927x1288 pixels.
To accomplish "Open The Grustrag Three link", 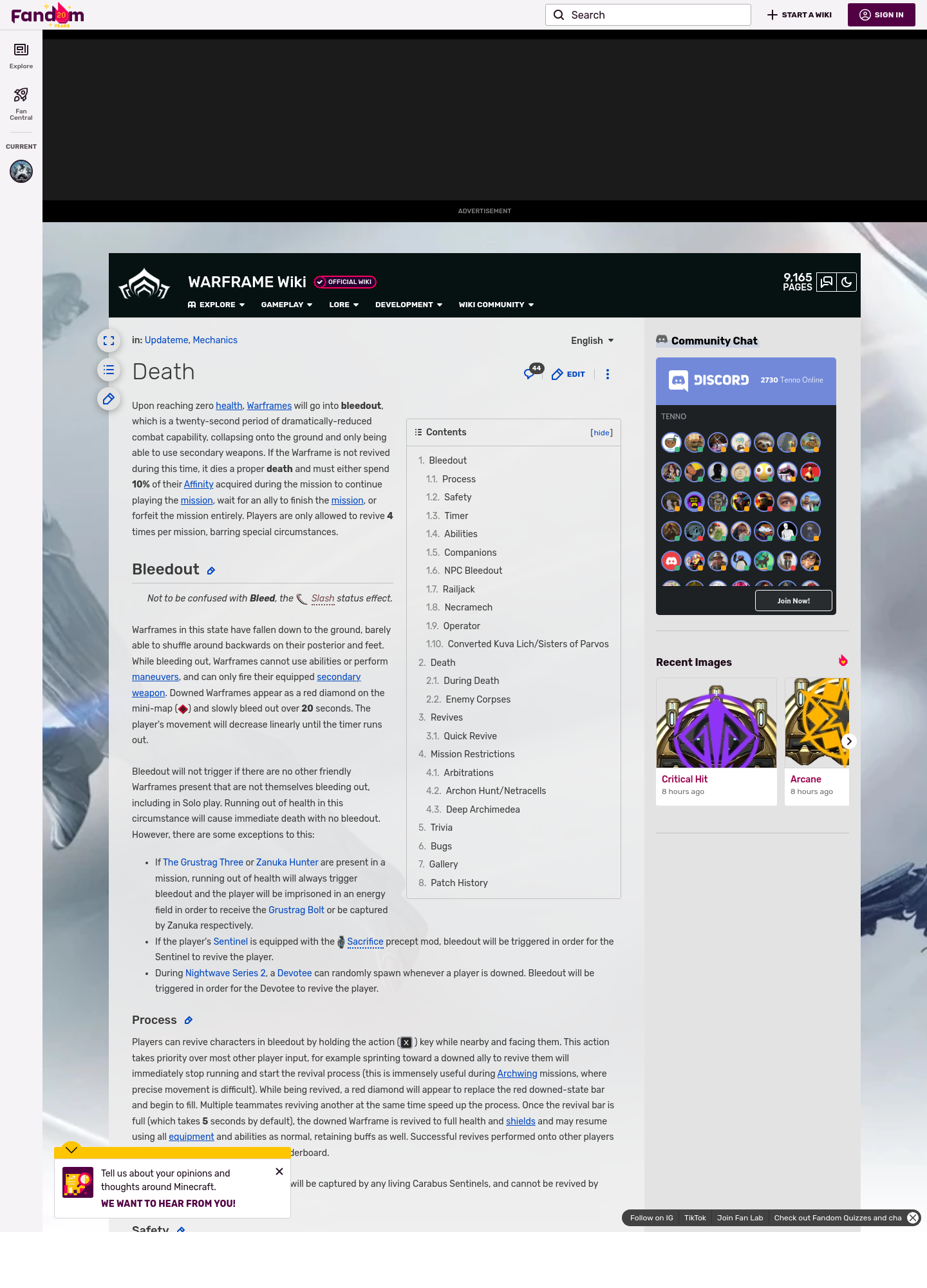I will coord(203,862).
